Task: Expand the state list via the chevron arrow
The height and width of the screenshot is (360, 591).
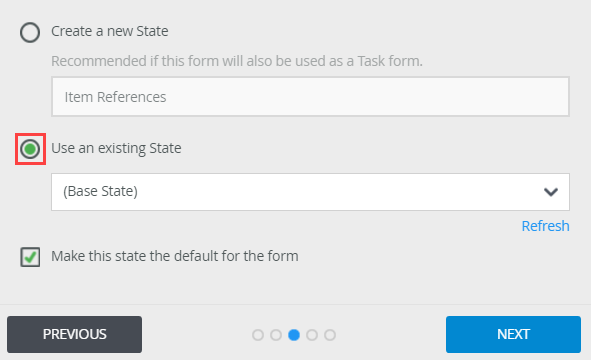Action: 551,192
